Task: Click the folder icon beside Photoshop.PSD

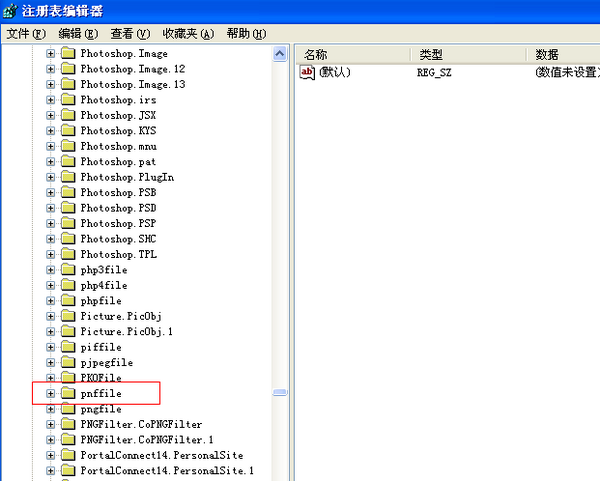Action: pyautogui.click(x=68, y=208)
